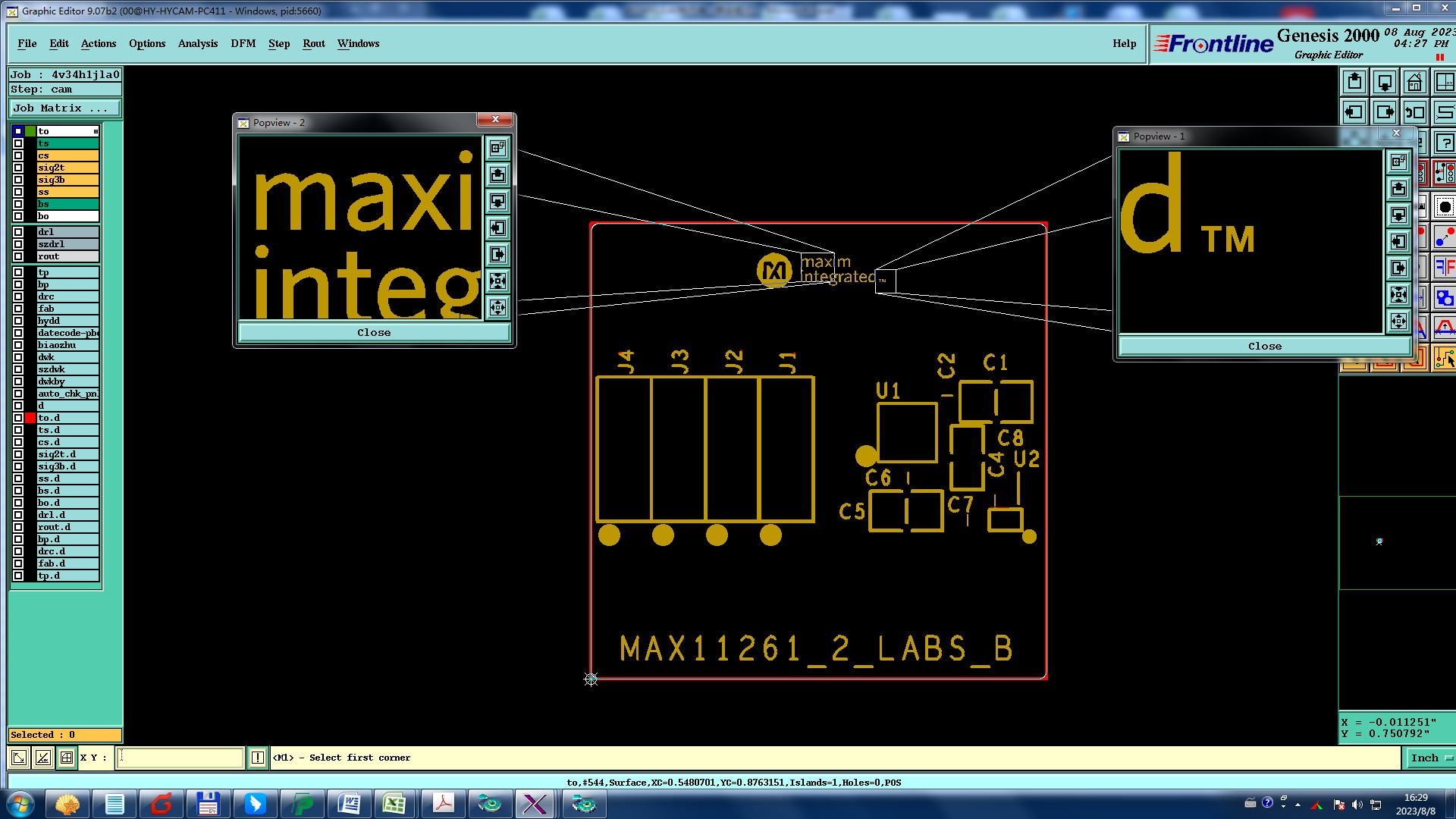Click the previous view undo-zoom icon

[1415, 112]
